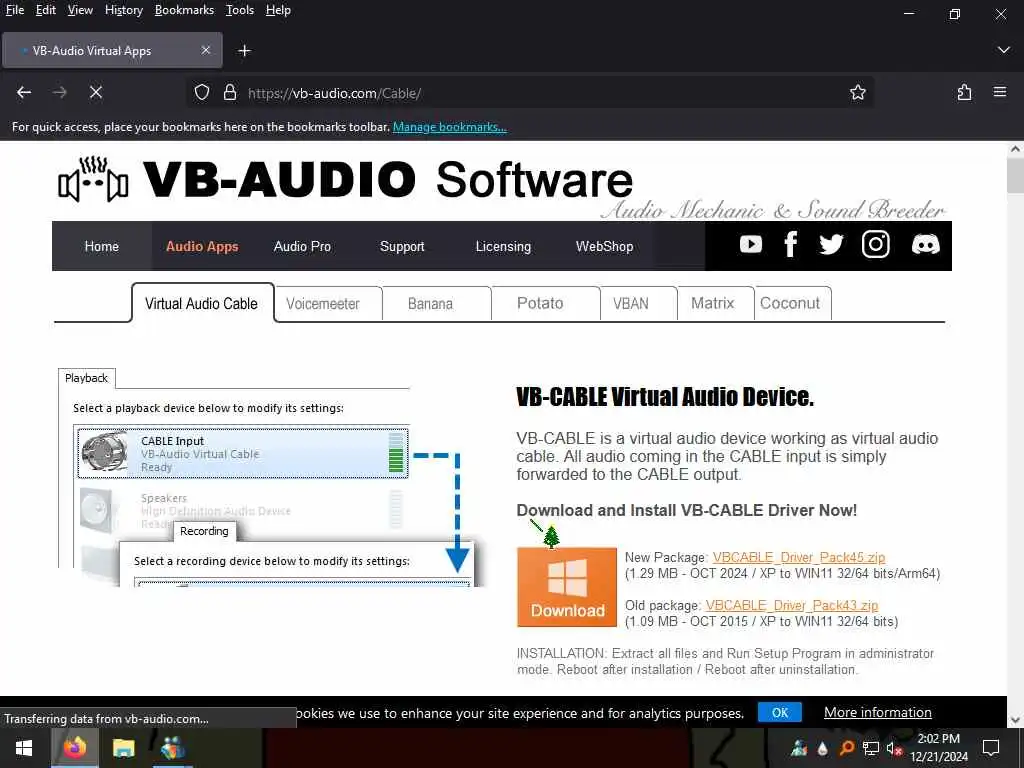Join the VB-Audio Discord icon
The width and height of the screenshot is (1024, 768).
tap(925, 244)
